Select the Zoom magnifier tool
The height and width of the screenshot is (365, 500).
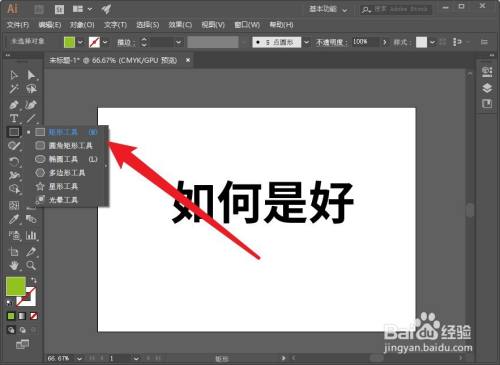tap(31, 265)
